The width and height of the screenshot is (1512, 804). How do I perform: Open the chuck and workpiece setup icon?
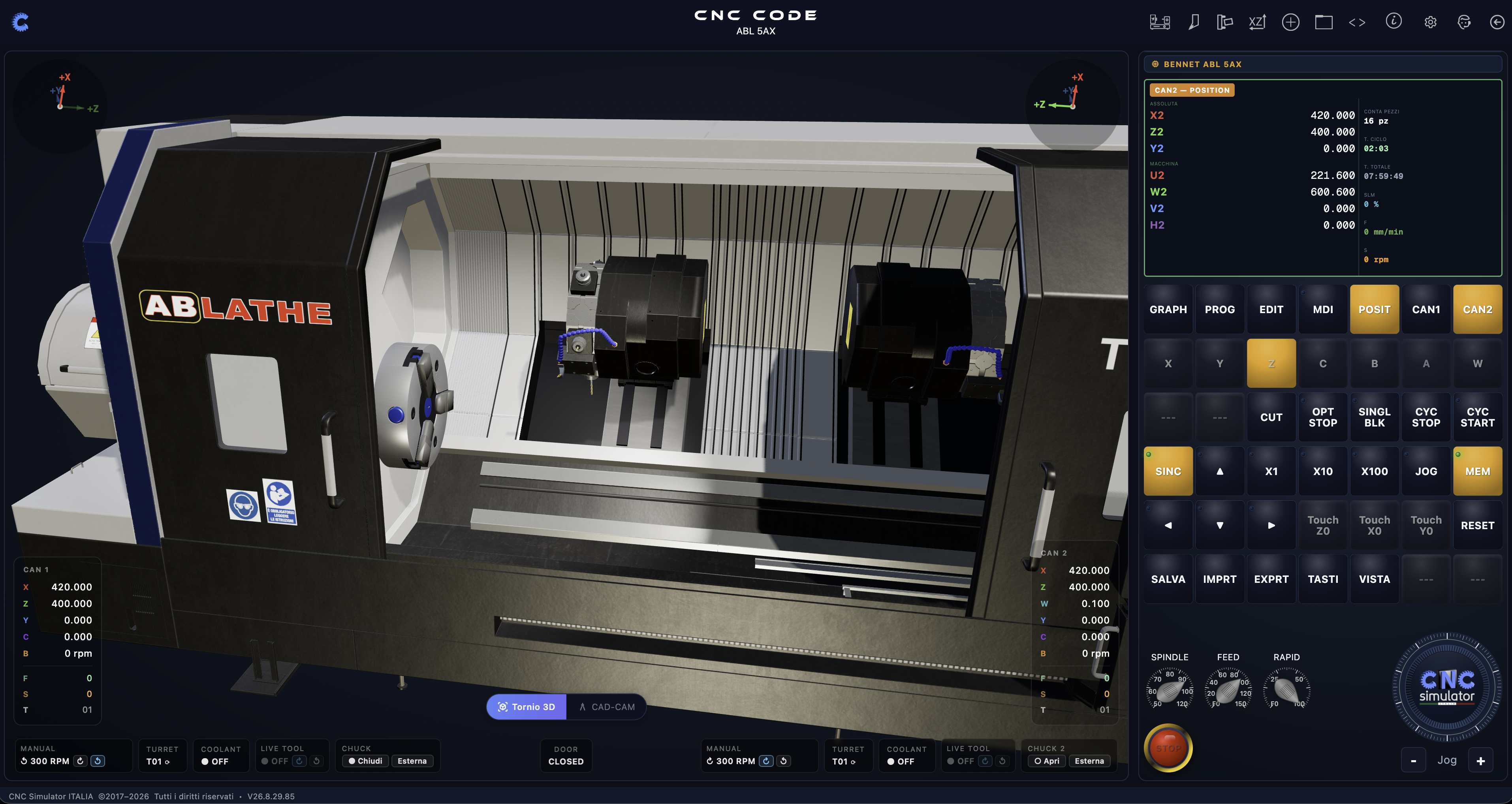pyautogui.click(x=1224, y=22)
